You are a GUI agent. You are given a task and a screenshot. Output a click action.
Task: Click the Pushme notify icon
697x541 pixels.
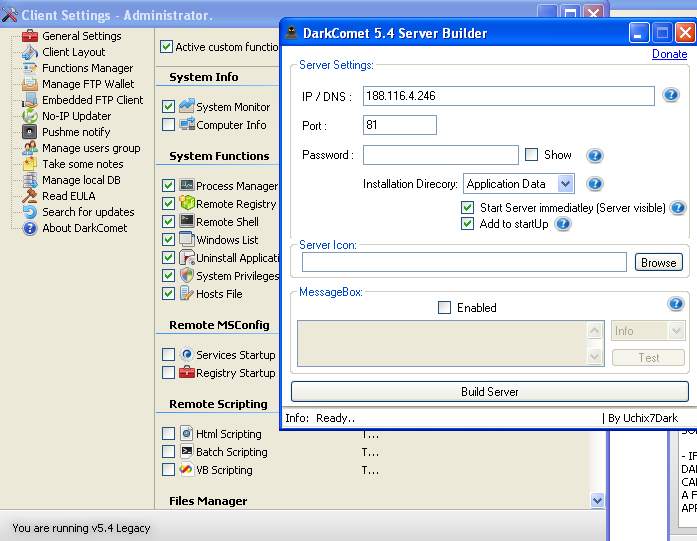click(x=30, y=132)
